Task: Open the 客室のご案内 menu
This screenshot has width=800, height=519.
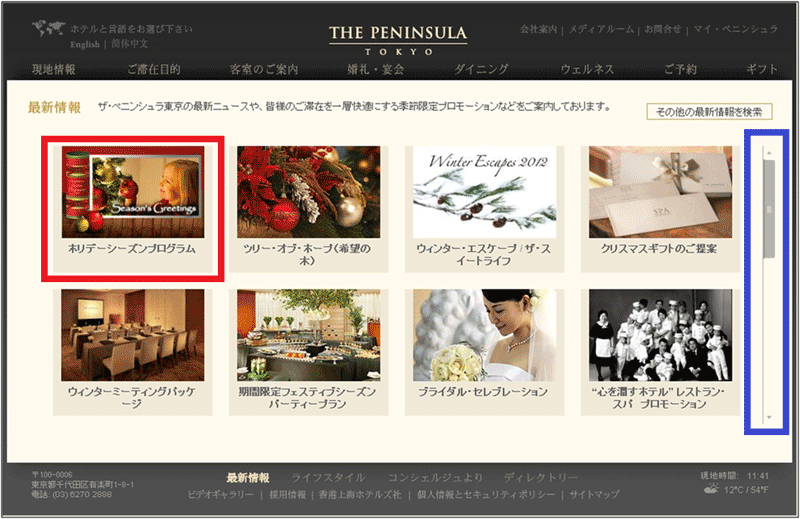Action: click(x=264, y=69)
